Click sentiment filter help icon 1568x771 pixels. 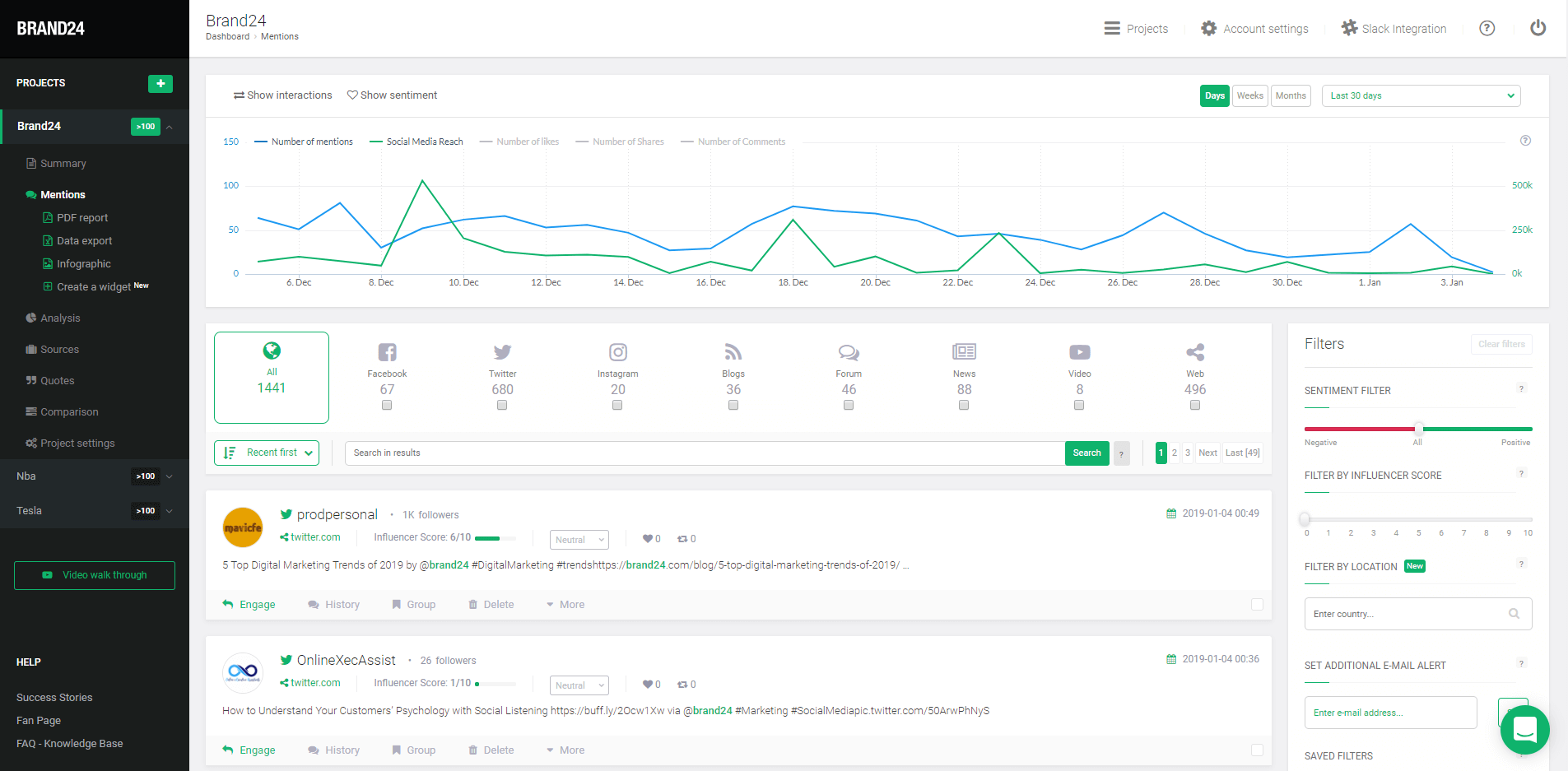1521,389
